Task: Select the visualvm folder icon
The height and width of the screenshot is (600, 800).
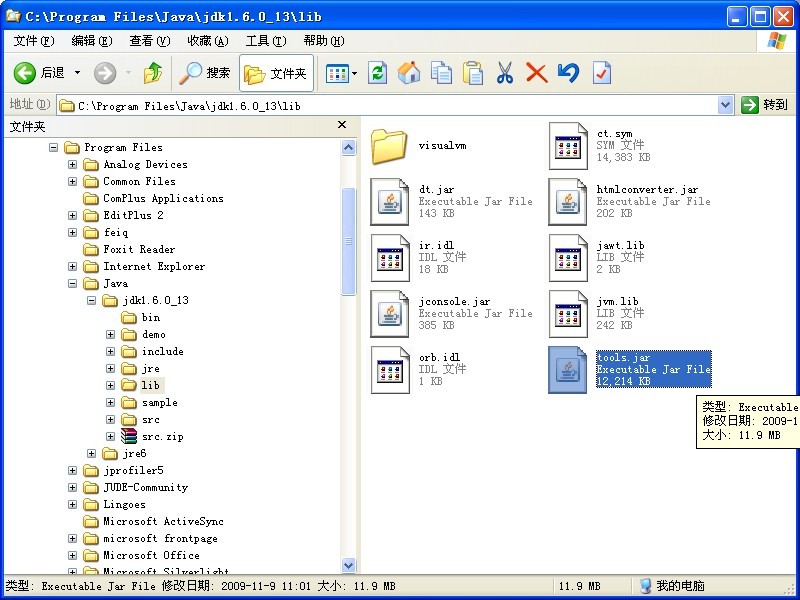Action: [389, 146]
